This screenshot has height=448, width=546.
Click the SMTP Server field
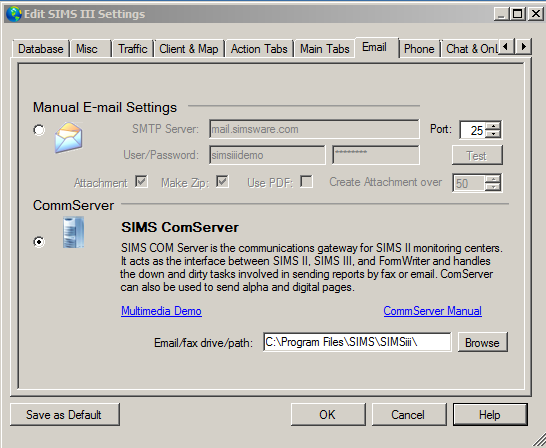314,129
